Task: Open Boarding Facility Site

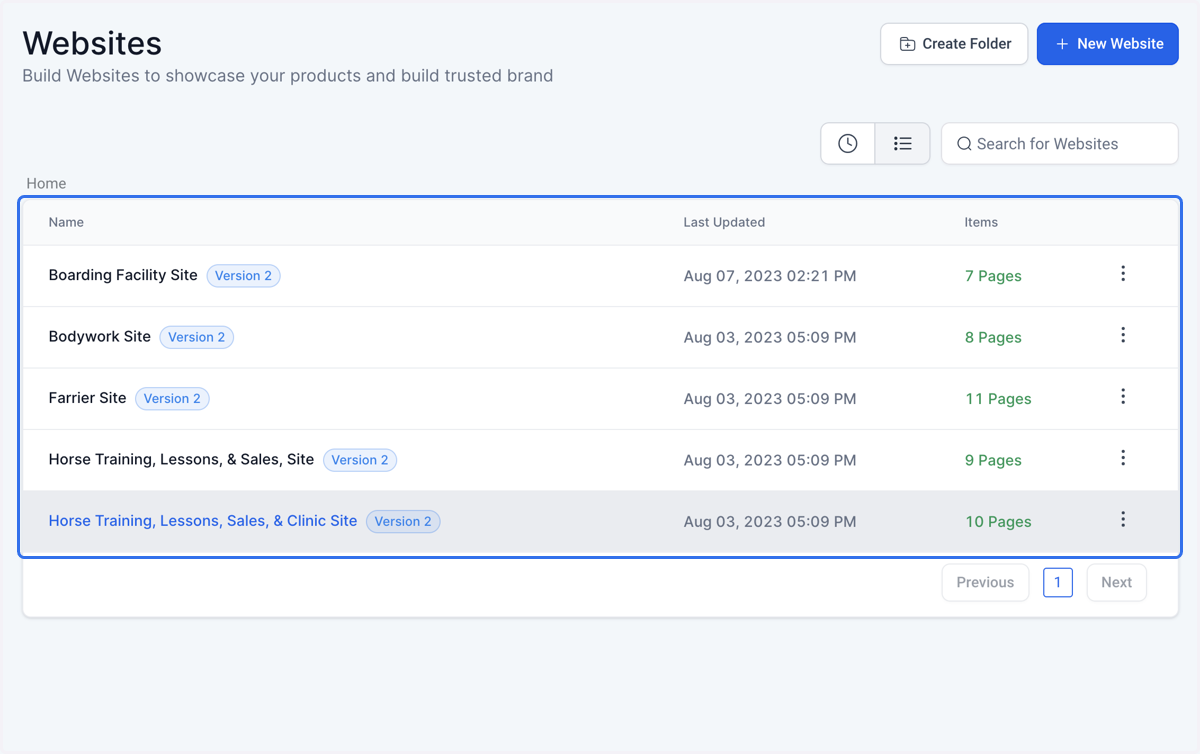Action: (x=123, y=275)
